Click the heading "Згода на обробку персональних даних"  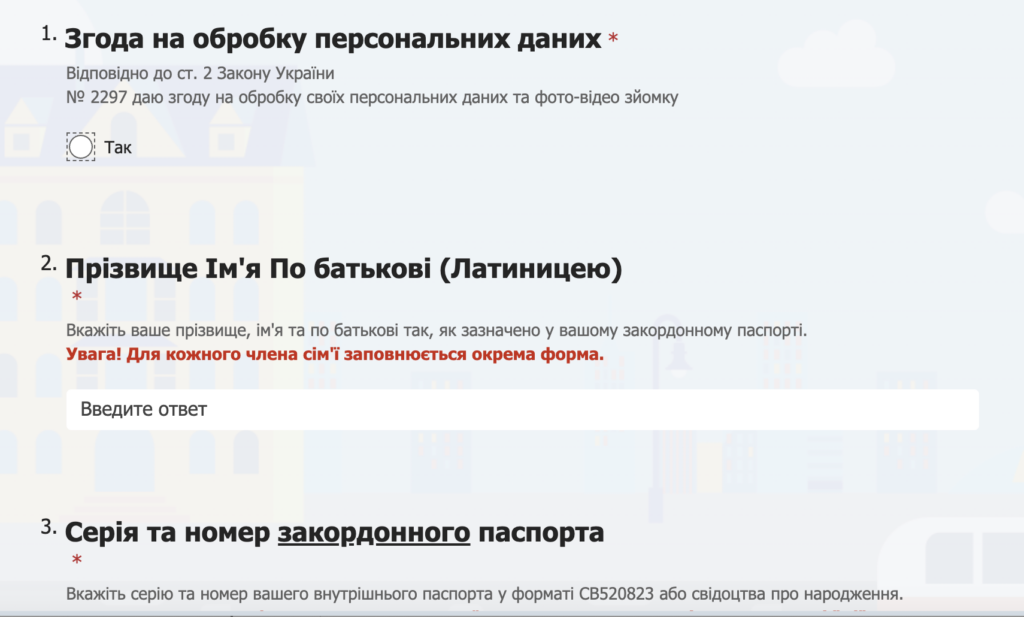pyautogui.click(x=333, y=40)
